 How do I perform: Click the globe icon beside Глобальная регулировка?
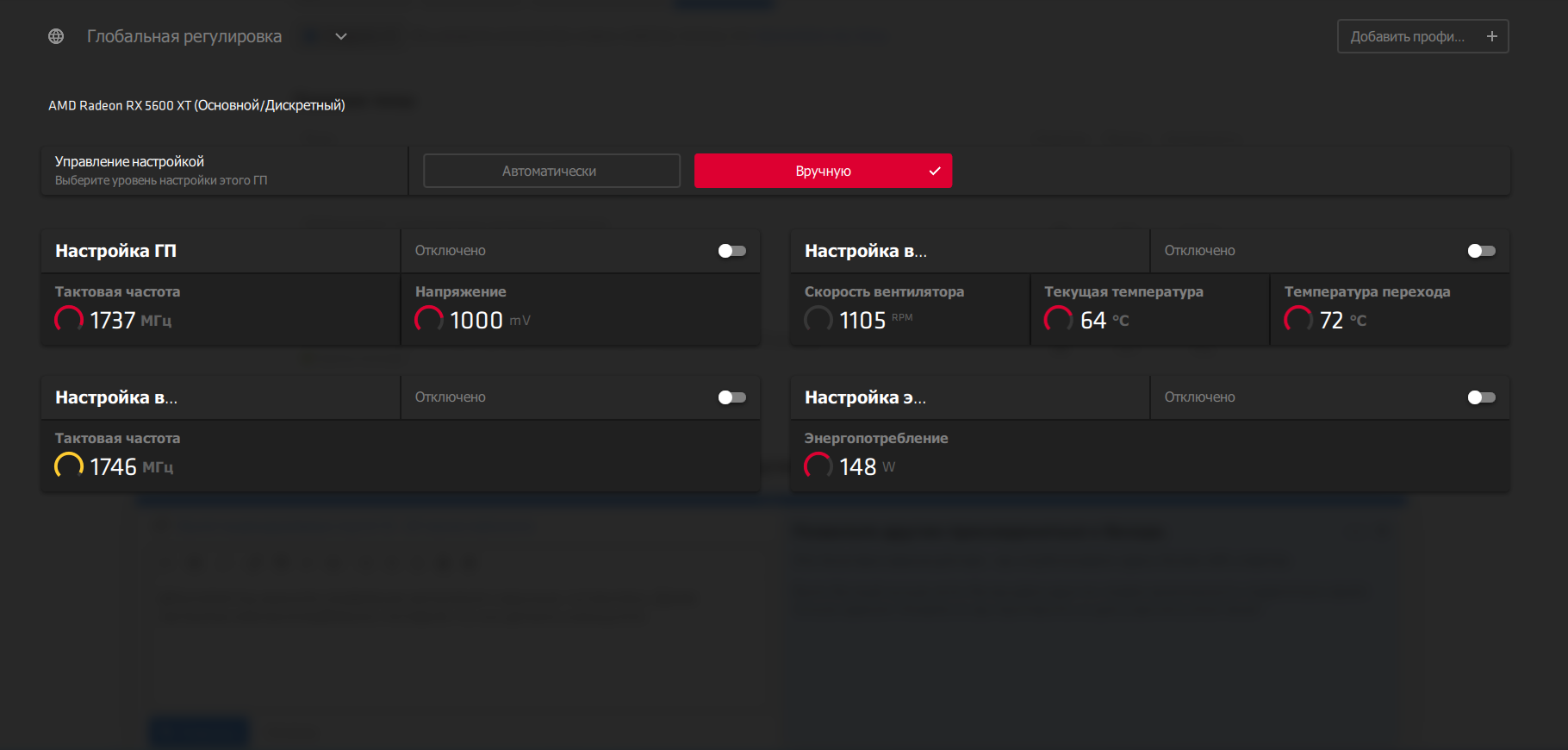pyautogui.click(x=56, y=36)
